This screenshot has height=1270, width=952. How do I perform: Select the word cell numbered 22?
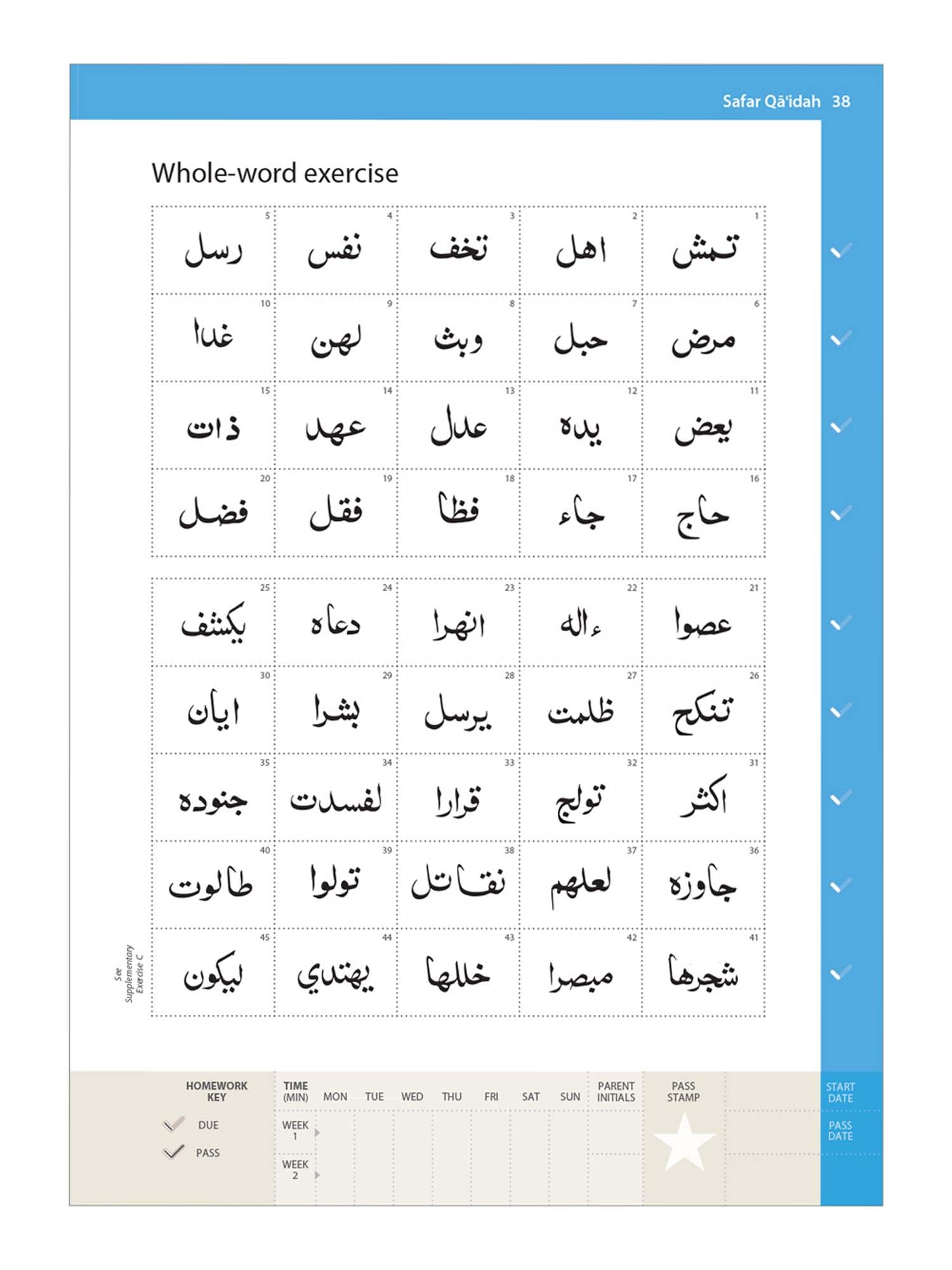581,622
